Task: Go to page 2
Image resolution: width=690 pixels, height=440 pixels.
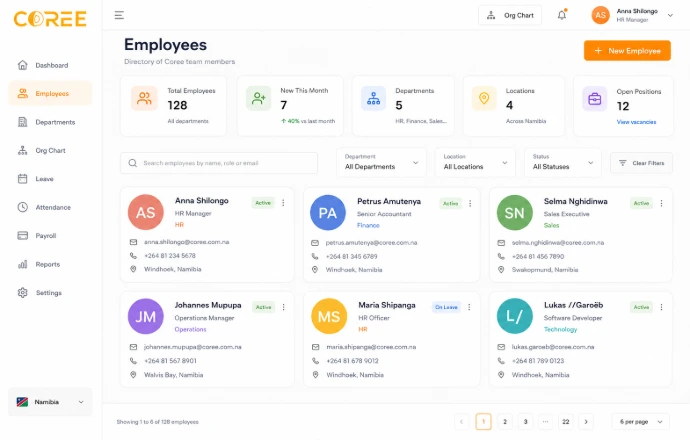Action: (505, 422)
